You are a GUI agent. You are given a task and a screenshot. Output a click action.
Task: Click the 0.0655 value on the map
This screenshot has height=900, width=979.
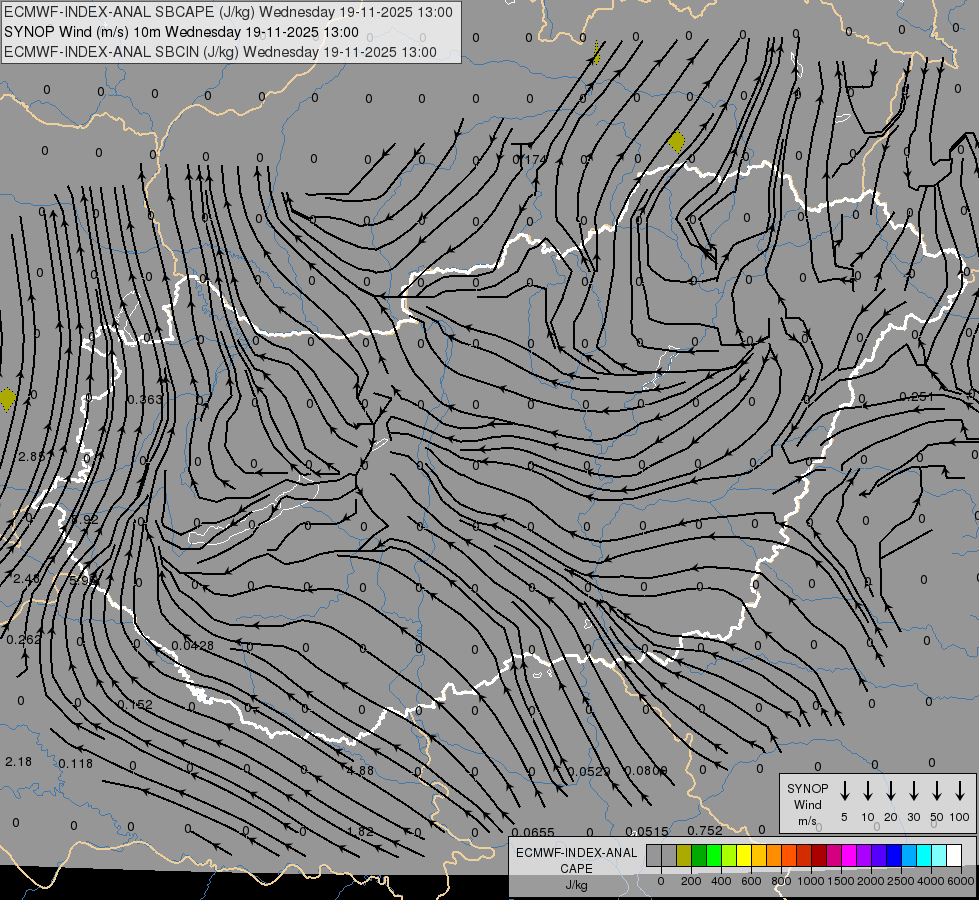tap(533, 832)
